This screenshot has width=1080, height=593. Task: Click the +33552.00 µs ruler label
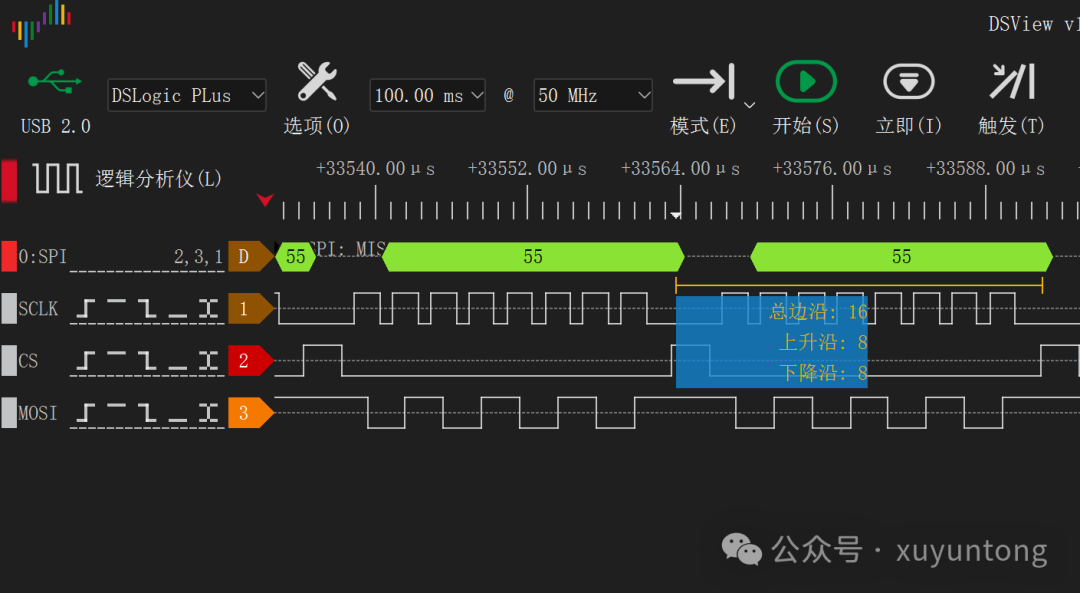click(x=527, y=169)
